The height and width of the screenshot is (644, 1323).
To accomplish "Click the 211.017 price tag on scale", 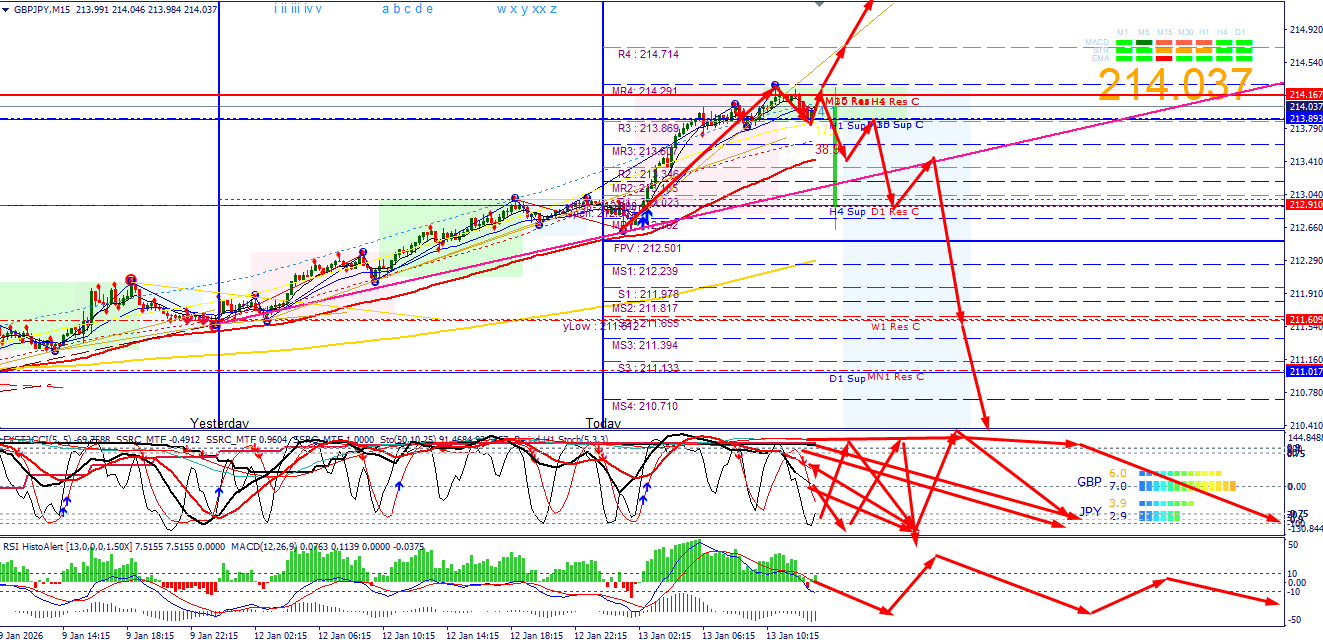I will (x=1304, y=372).
